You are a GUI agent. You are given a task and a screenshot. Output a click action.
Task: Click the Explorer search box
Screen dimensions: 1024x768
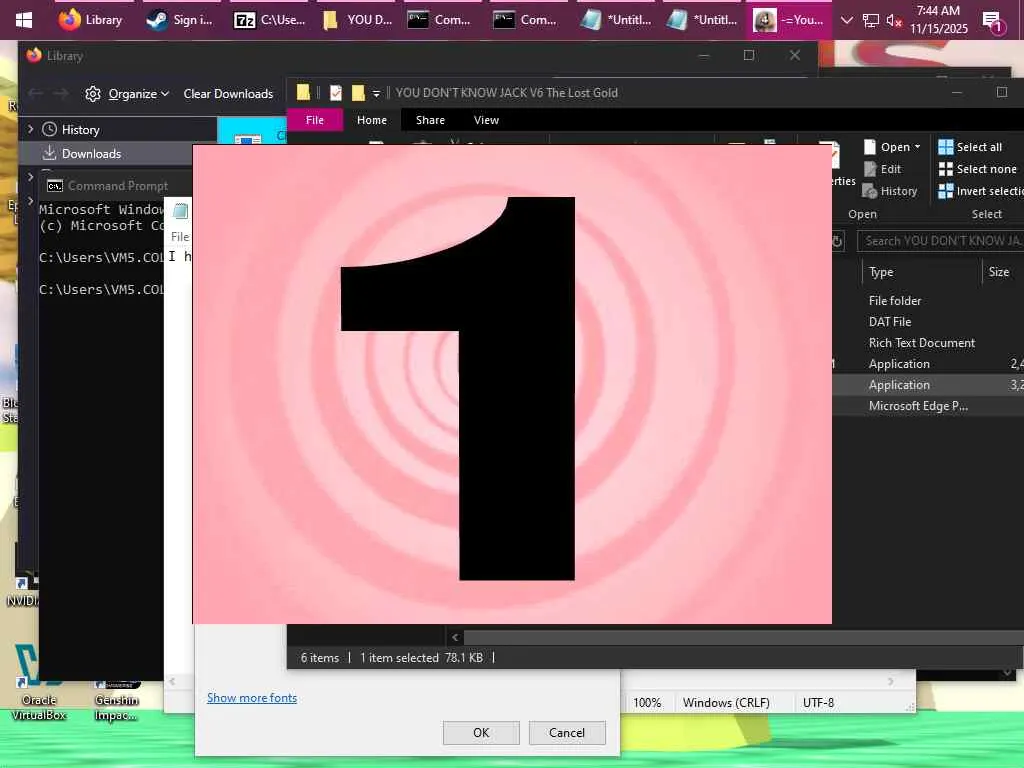(x=940, y=241)
